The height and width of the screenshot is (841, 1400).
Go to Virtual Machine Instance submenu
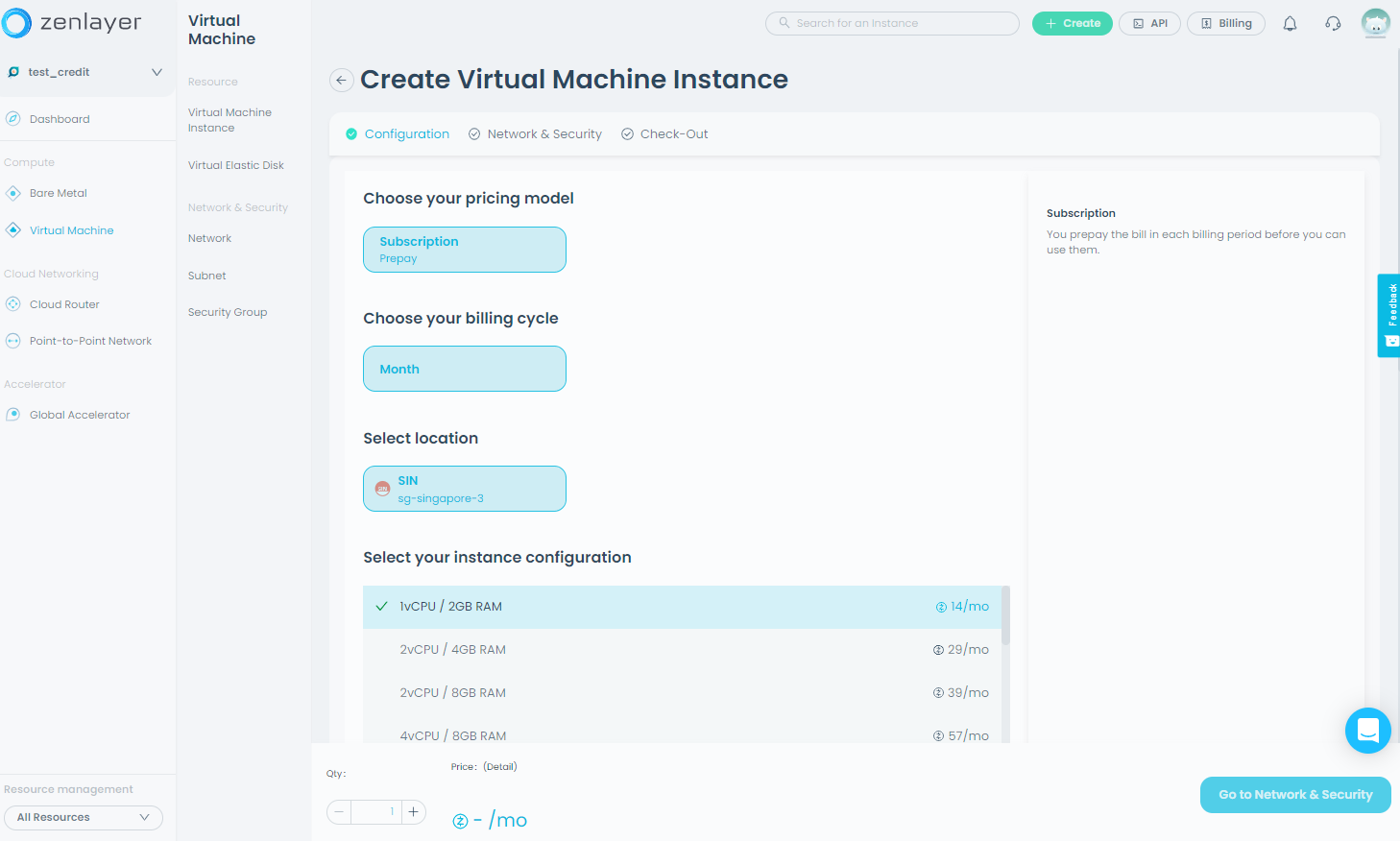229,120
